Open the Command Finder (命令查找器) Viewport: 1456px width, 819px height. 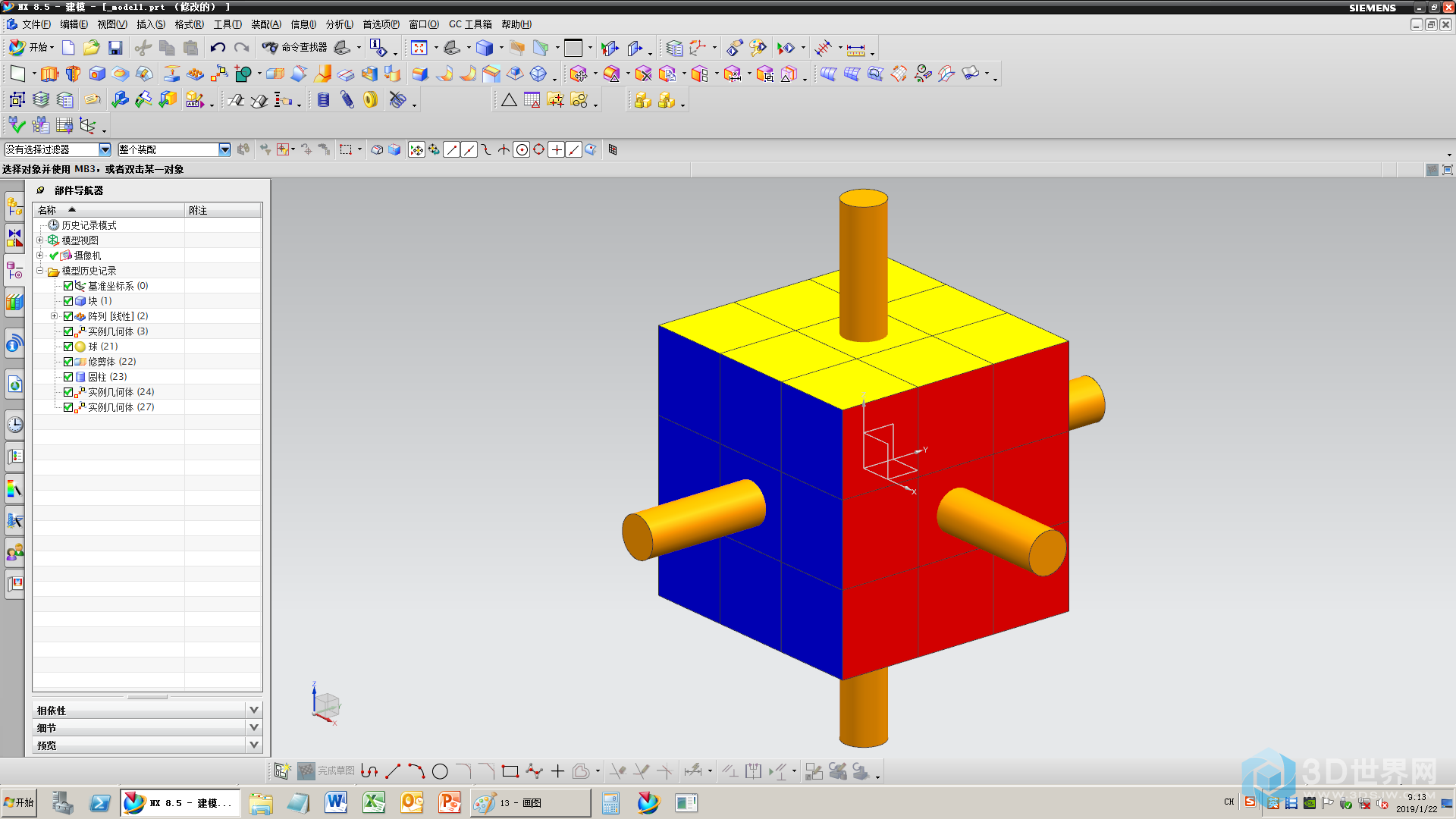click(x=294, y=48)
